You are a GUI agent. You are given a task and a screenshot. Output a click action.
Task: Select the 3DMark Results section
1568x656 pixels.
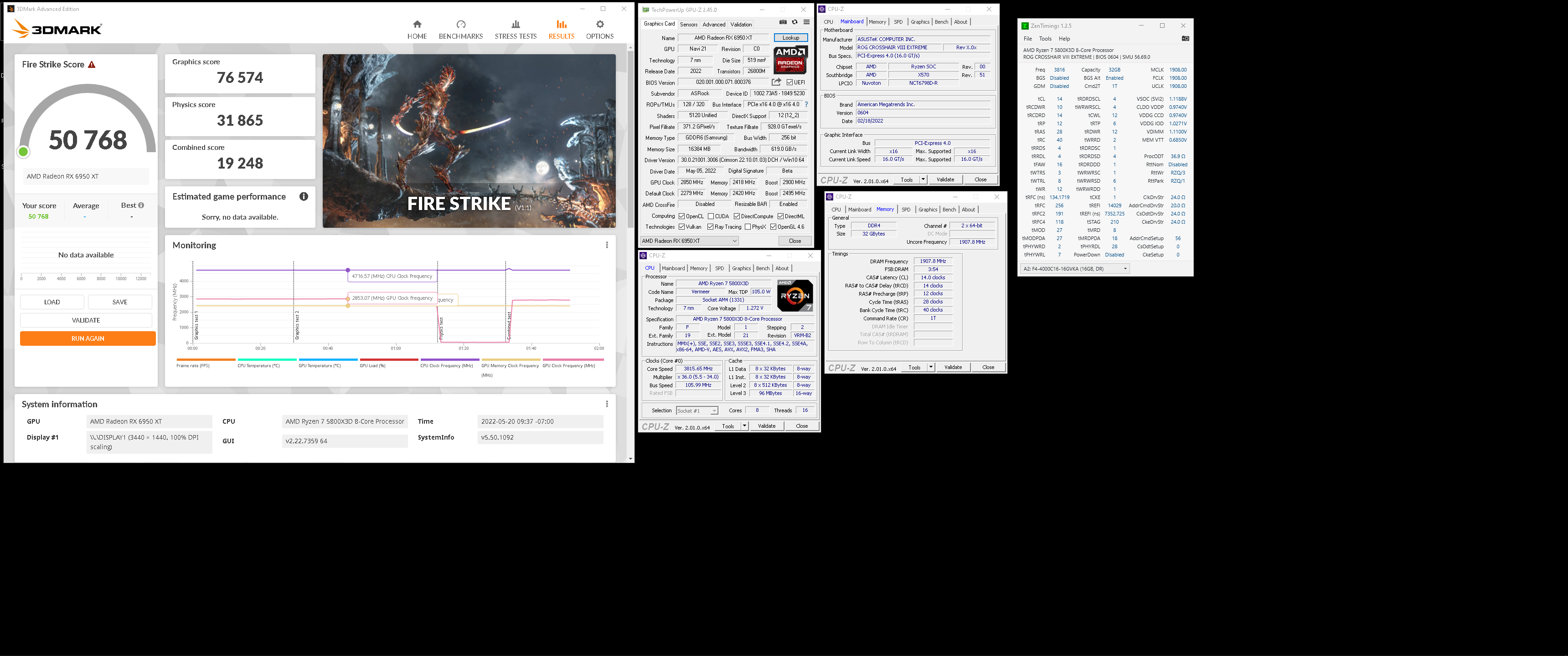561,29
